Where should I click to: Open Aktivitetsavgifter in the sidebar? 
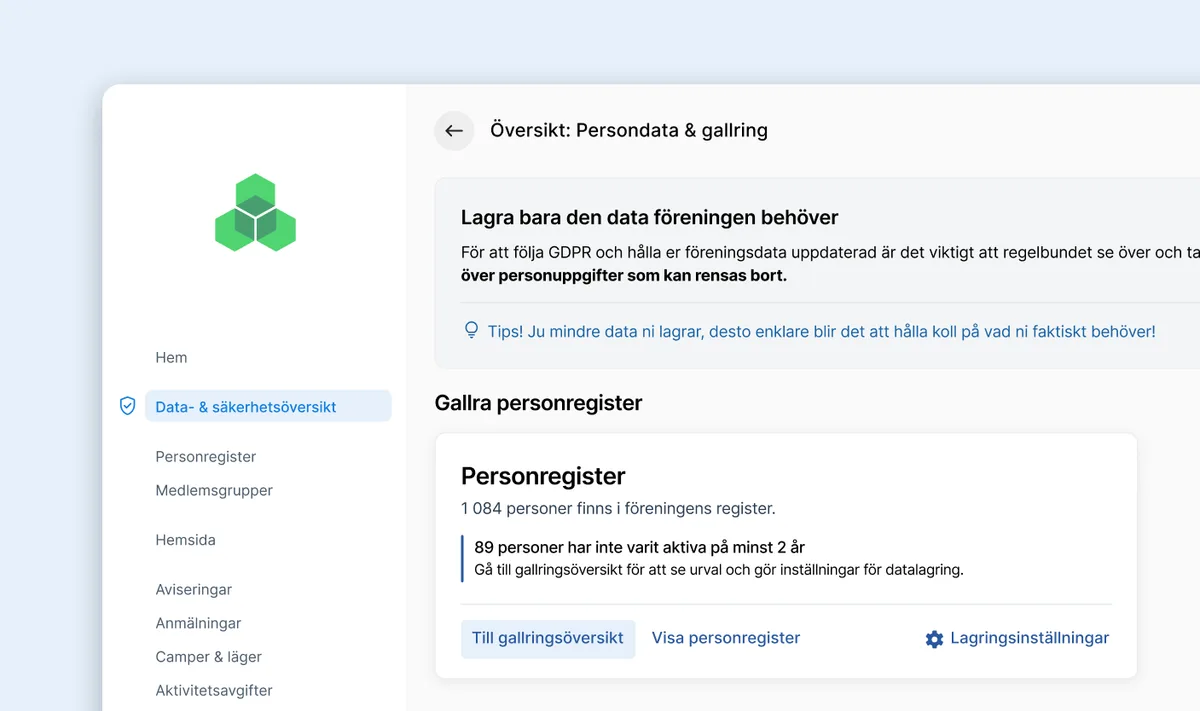click(214, 690)
